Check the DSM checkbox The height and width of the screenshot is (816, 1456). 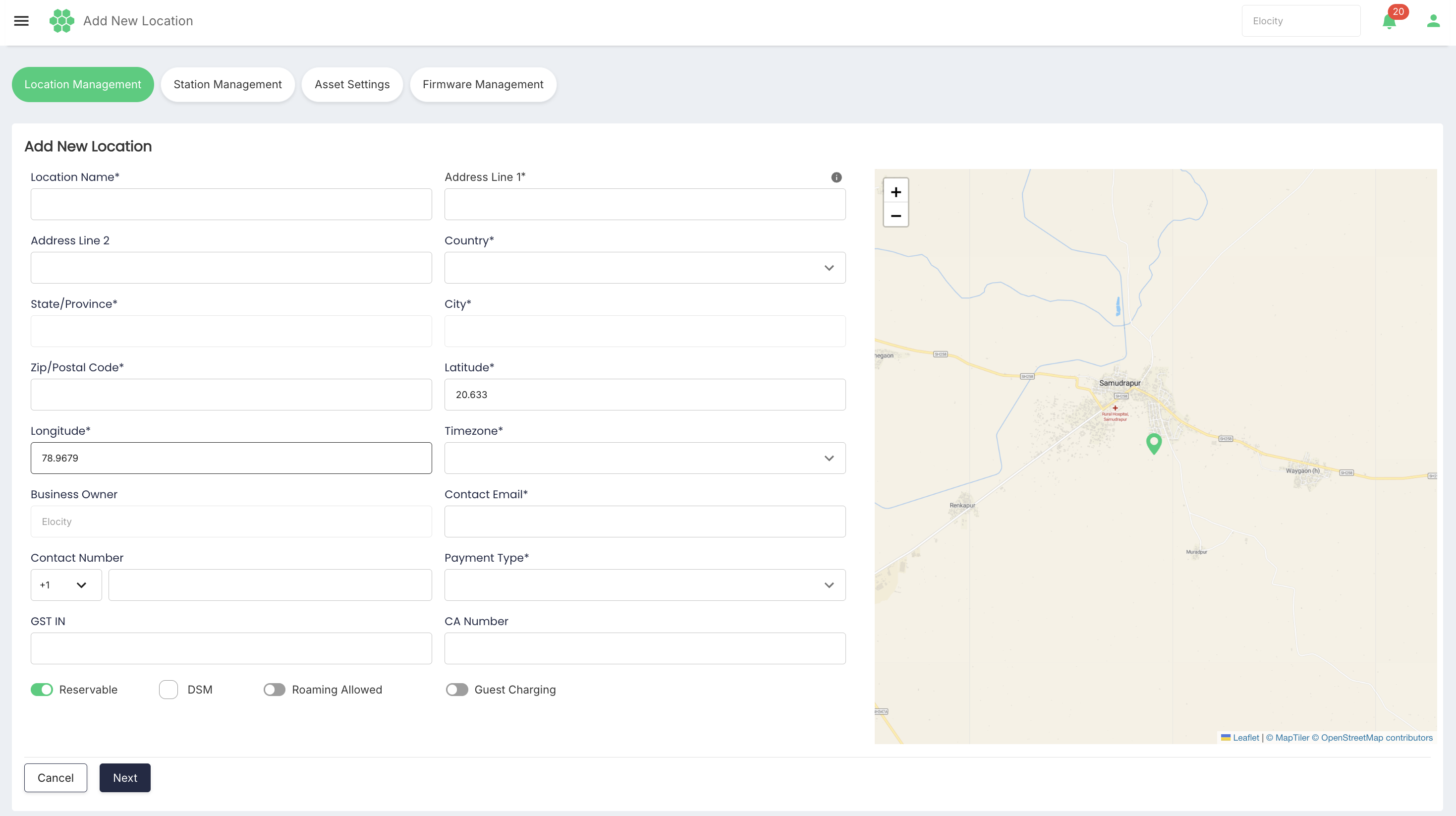click(168, 689)
